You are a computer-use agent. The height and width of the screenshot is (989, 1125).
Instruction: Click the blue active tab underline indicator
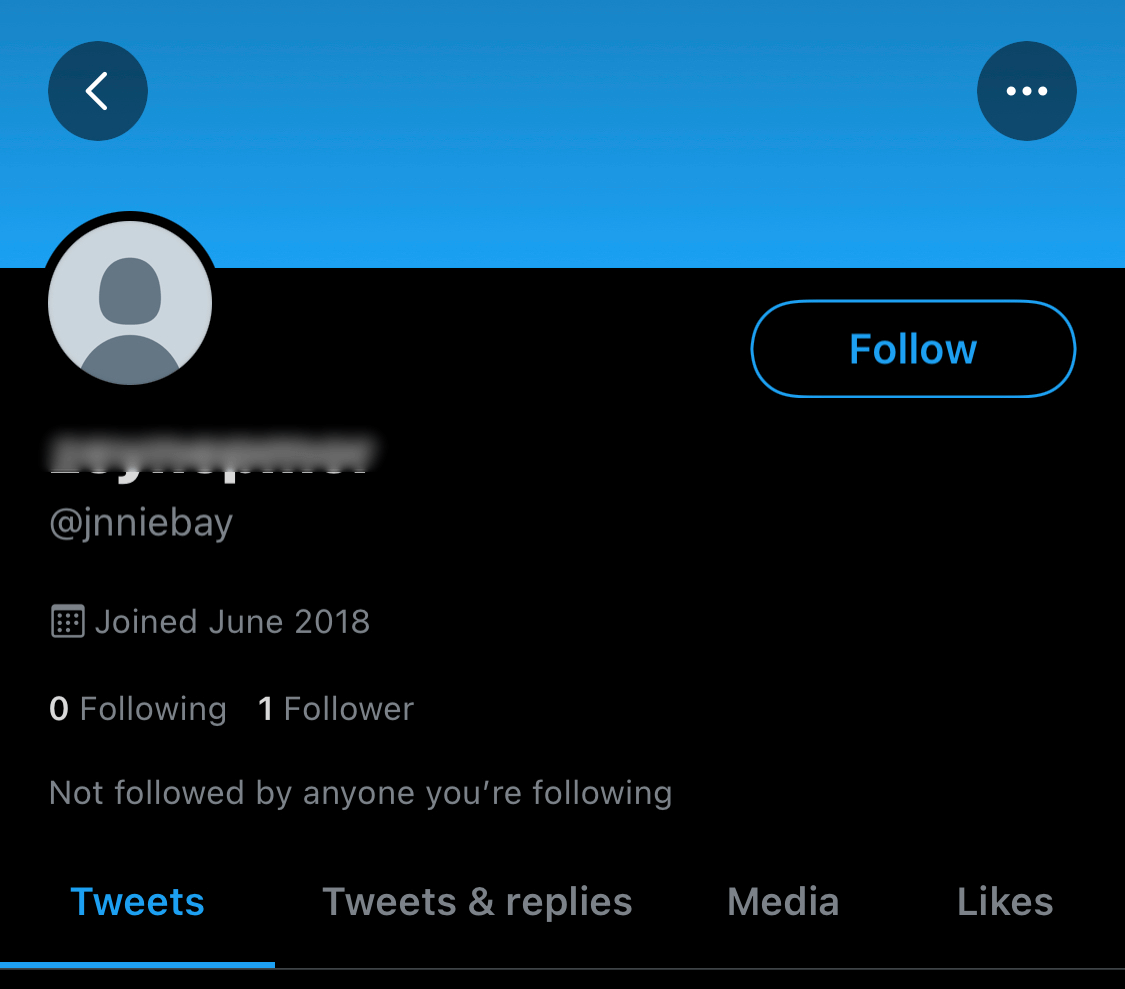(x=137, y=964)
